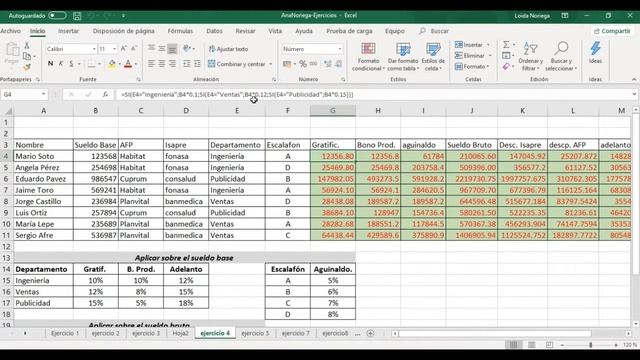Image resolution: width=640 pixels, height=360 pixels.
Task: Switch to Insertar ribbon tab
Action: click(68, 31)
